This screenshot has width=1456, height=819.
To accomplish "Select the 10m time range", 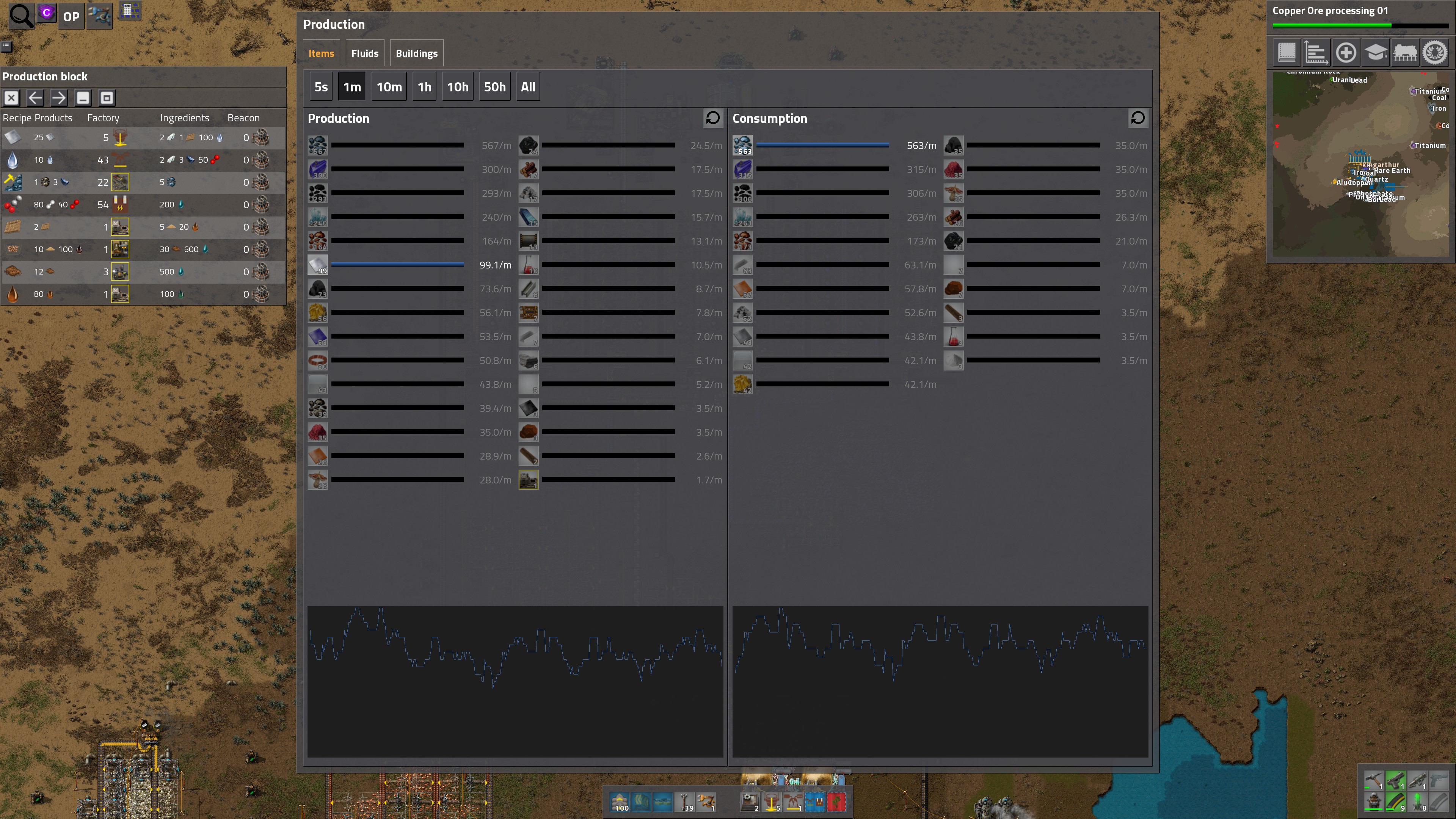I will [x=389, y=86].
